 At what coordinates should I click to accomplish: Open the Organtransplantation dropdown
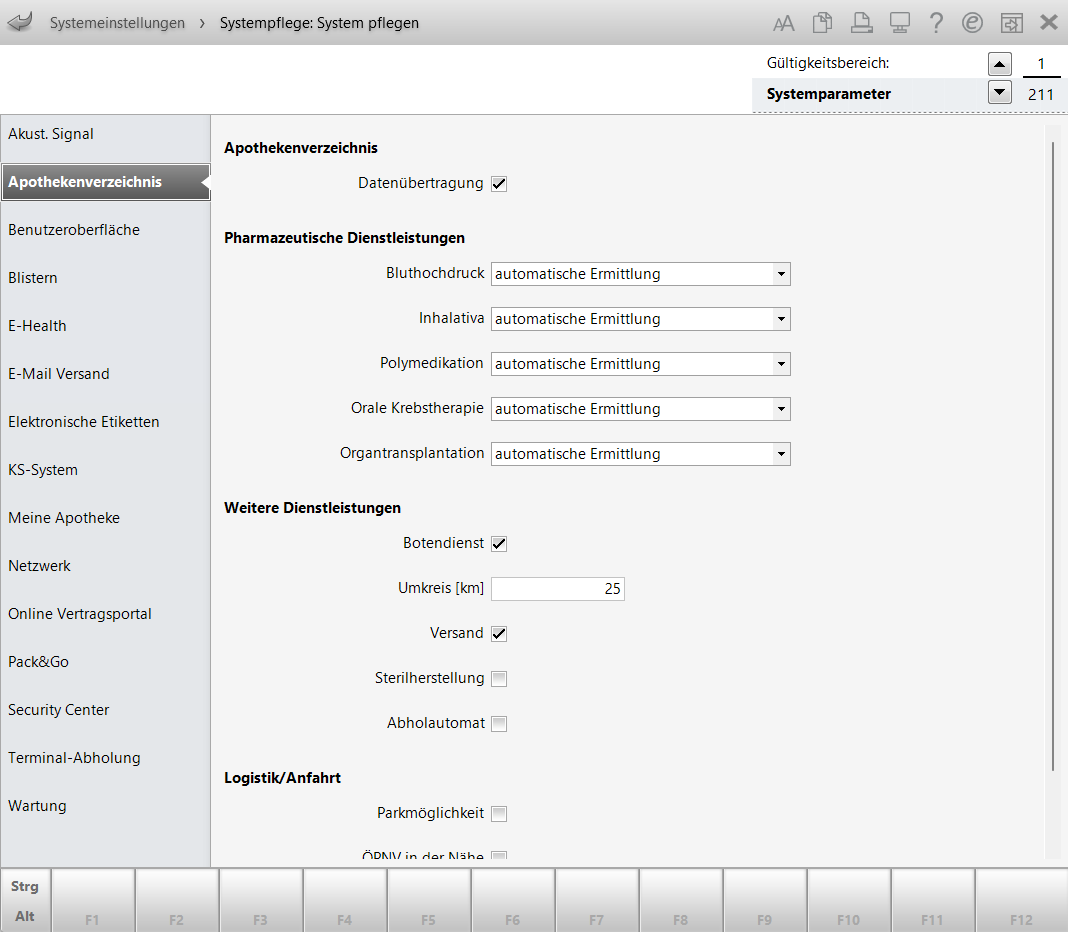[780, 454]
